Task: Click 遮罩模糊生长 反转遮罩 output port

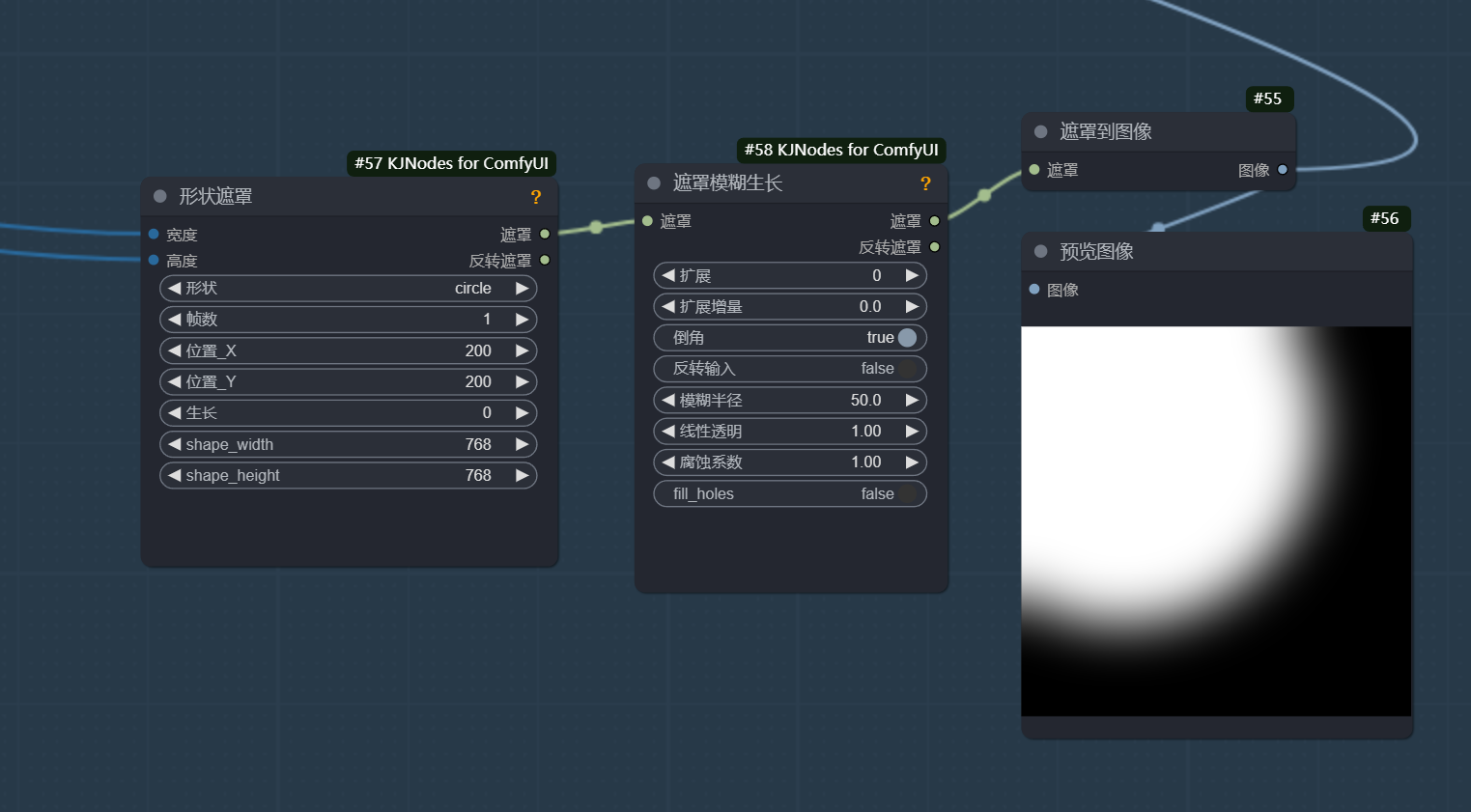Action: [x=934, y=246]
